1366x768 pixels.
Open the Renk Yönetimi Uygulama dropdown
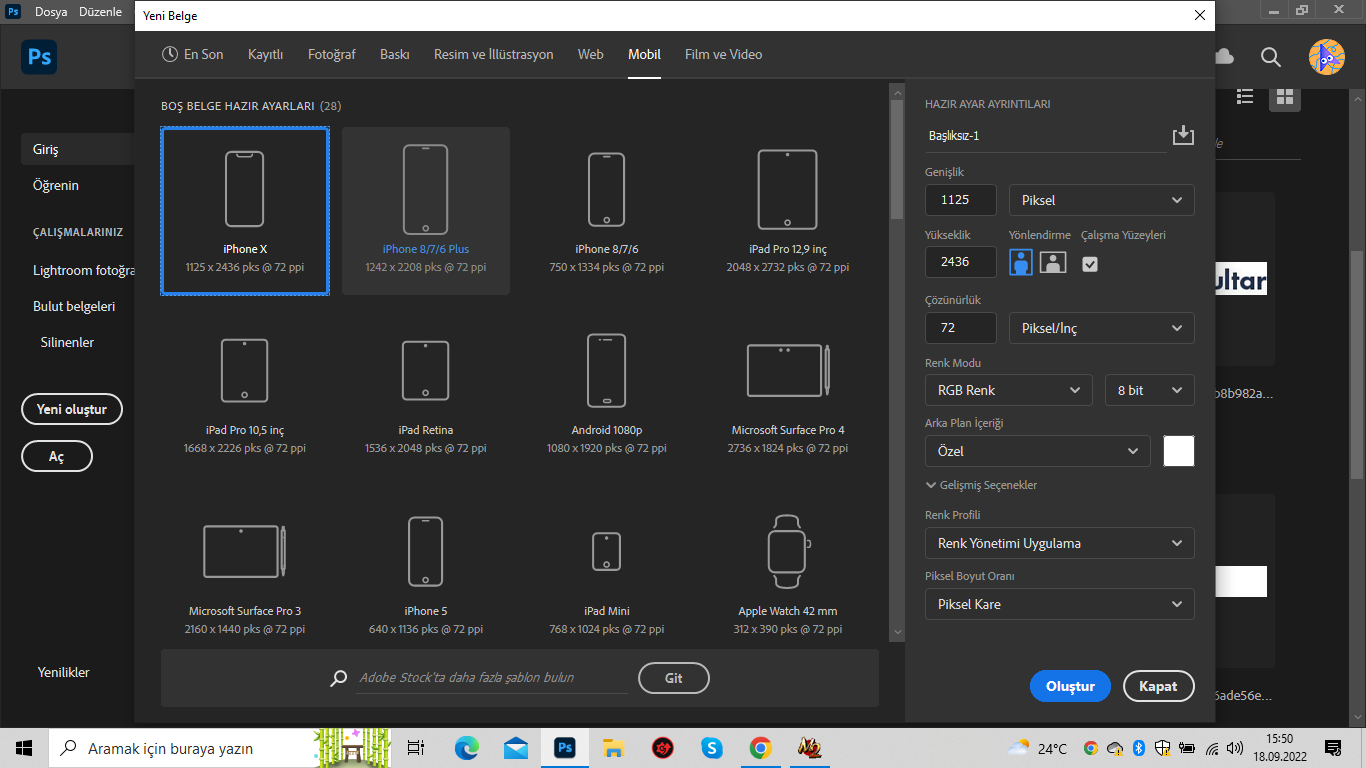pos(1060,543)
